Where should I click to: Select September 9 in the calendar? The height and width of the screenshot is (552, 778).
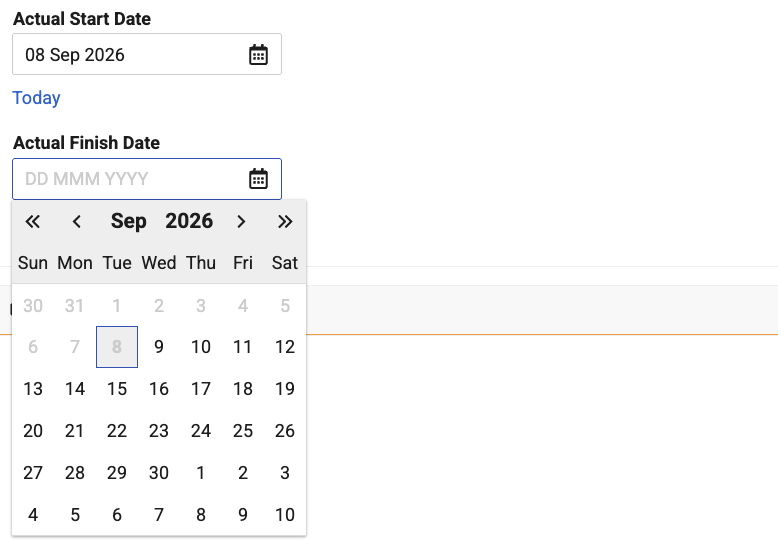(159, 347)
